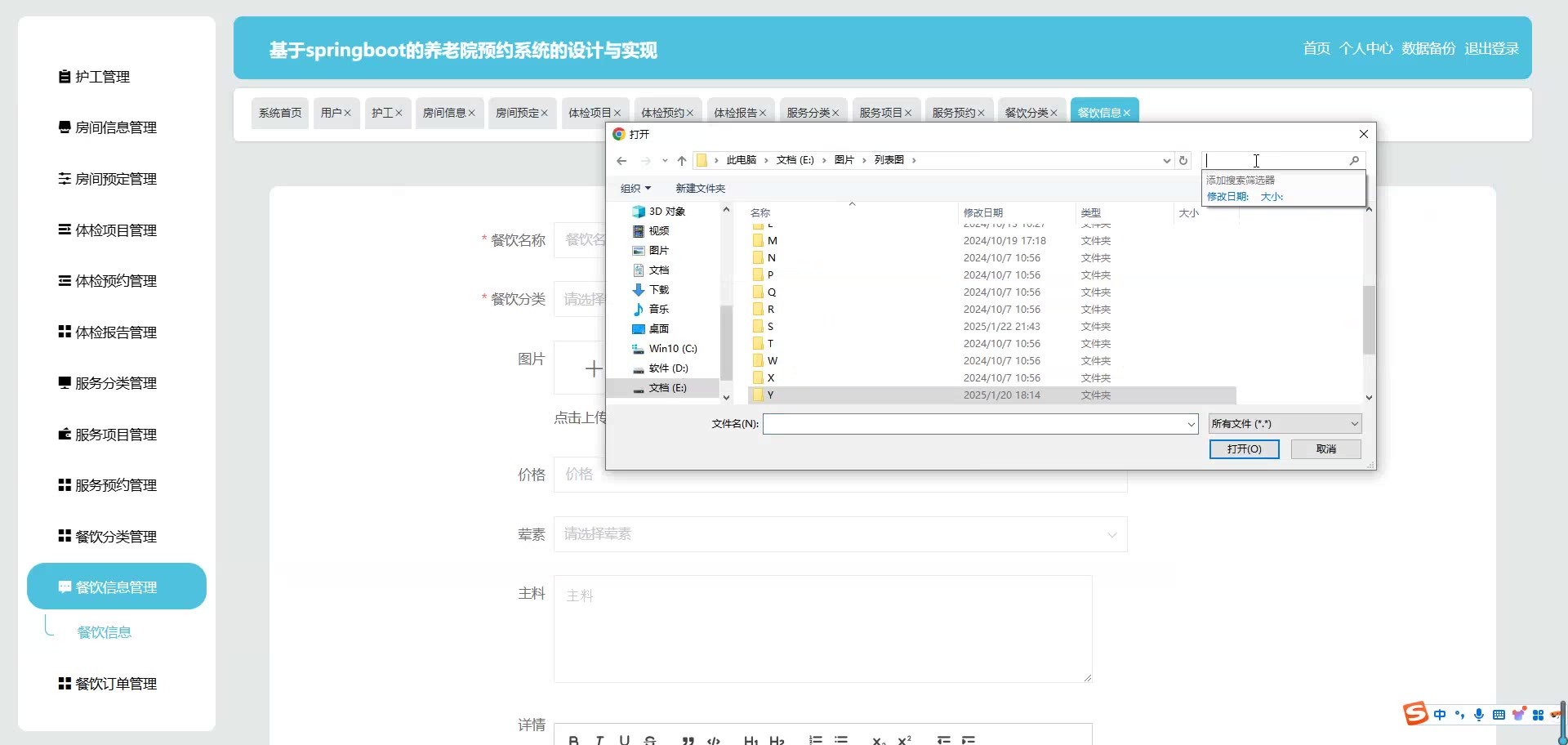
Task: Start Sogou voice input microphone
Action: [x=1479, y=715]
